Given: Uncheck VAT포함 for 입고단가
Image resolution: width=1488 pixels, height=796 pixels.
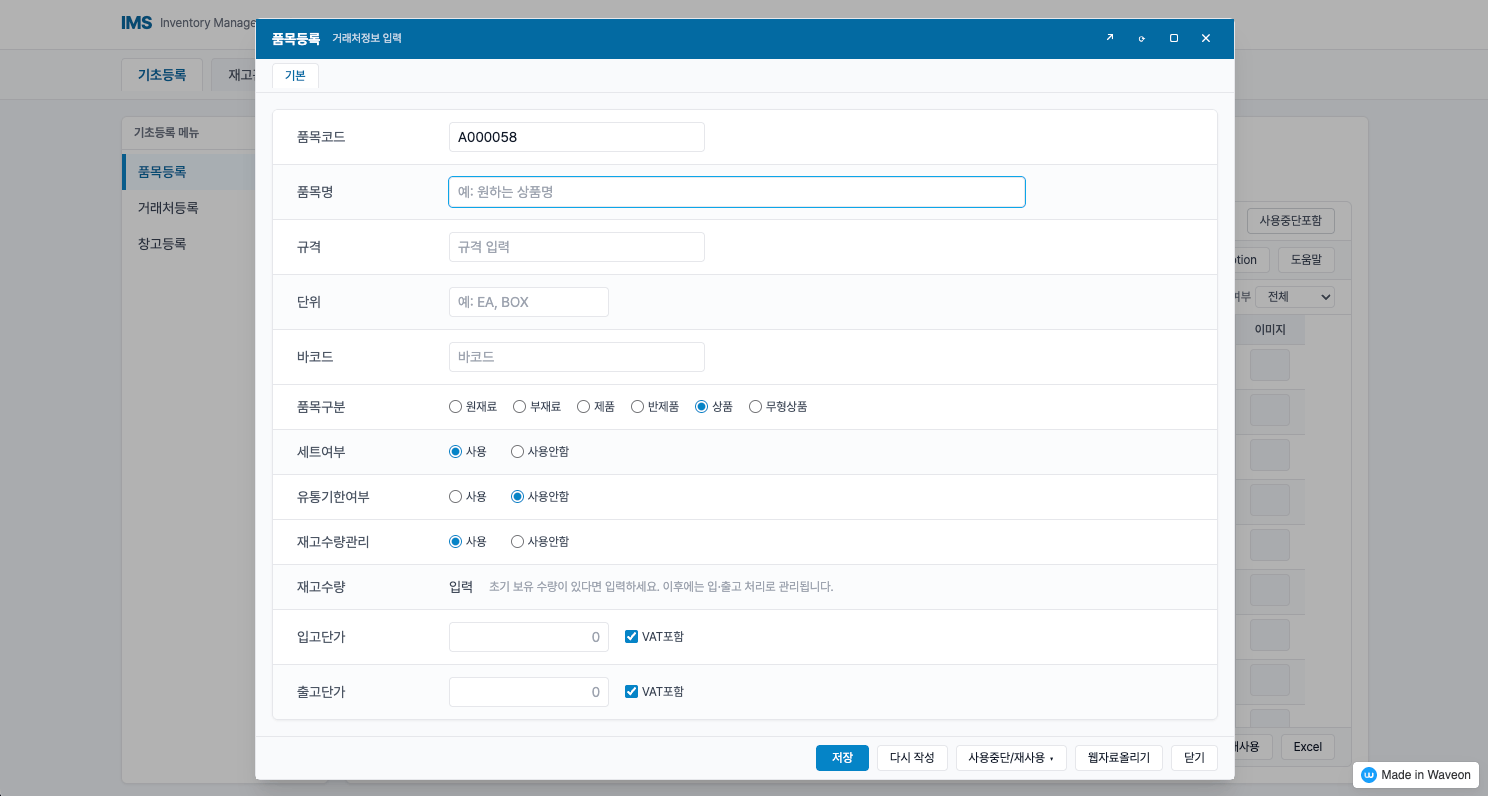Looking at the screenshot, I should pyautogui.click(x=631, y=637).
